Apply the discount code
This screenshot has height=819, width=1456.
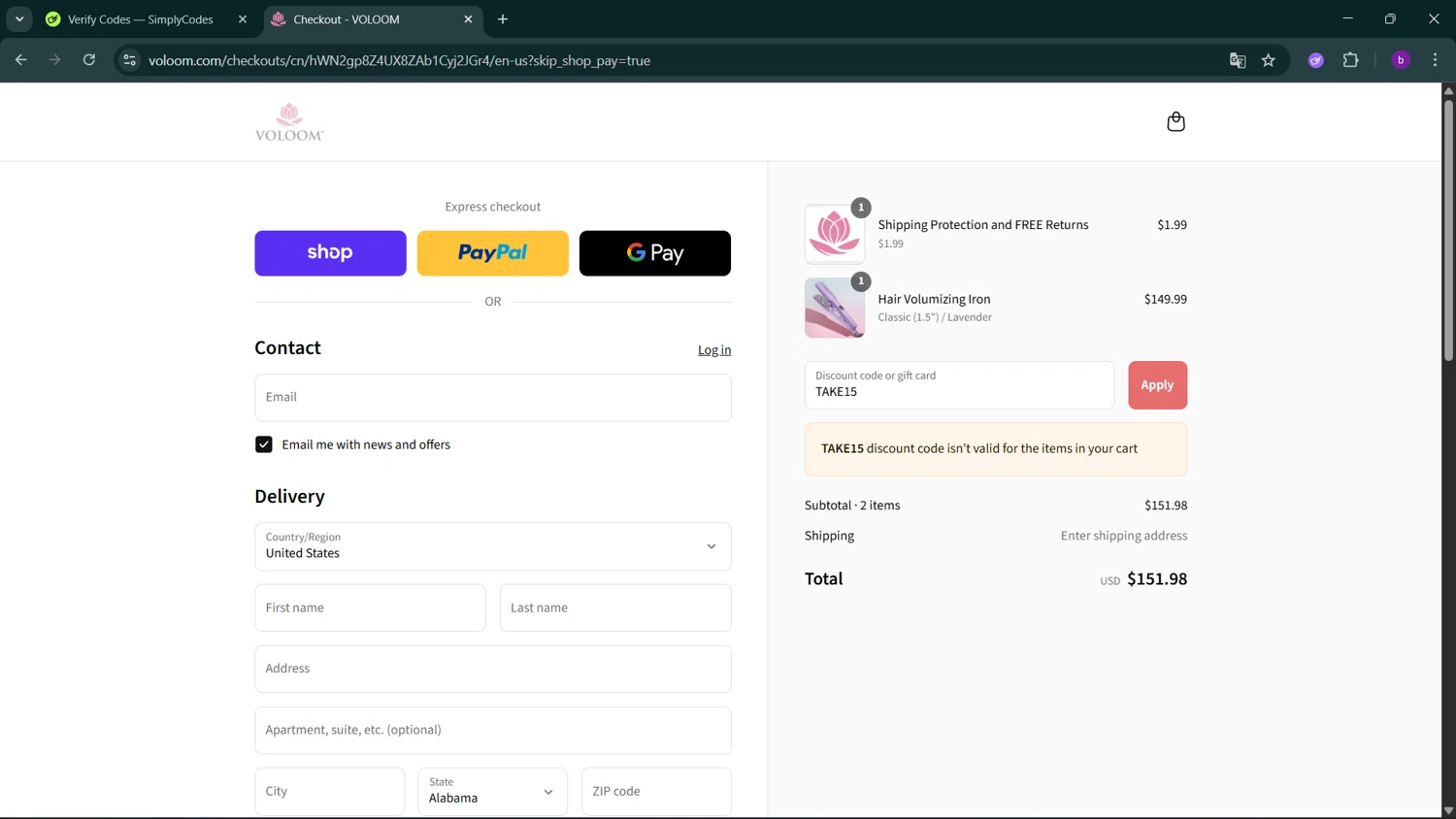1157,385
